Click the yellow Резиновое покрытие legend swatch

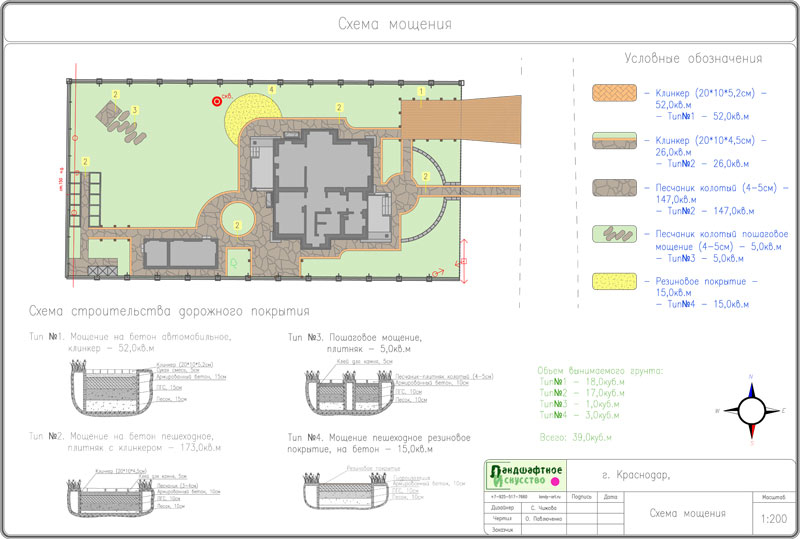click(614, 281)
